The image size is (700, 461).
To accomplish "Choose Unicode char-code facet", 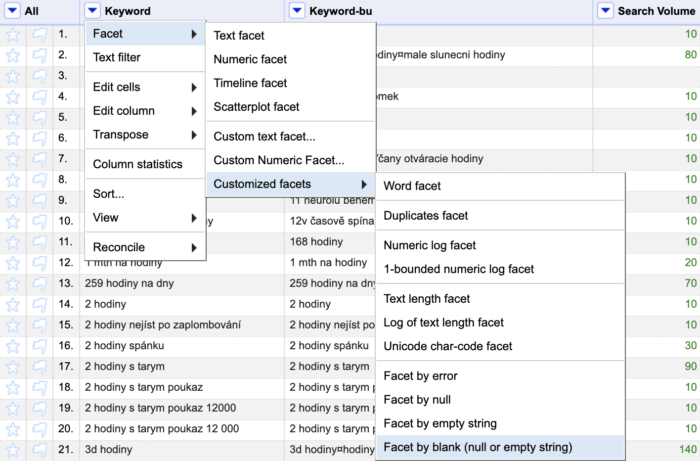I will 500,346.
